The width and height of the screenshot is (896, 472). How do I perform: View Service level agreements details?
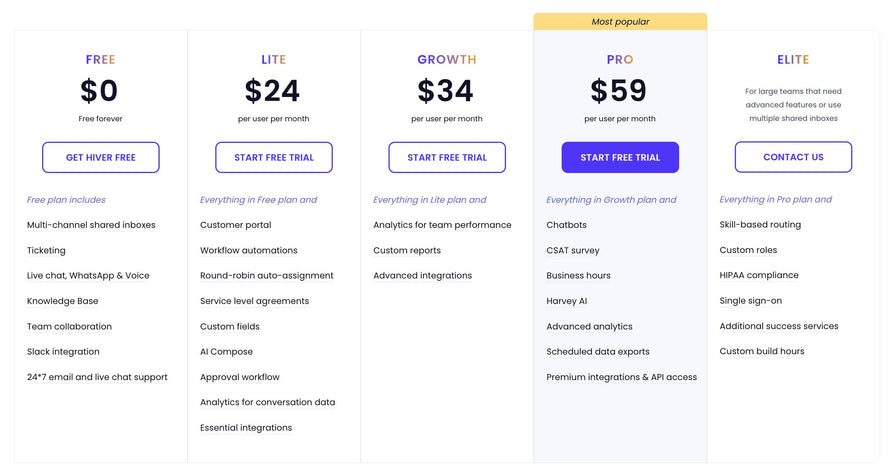254,301
